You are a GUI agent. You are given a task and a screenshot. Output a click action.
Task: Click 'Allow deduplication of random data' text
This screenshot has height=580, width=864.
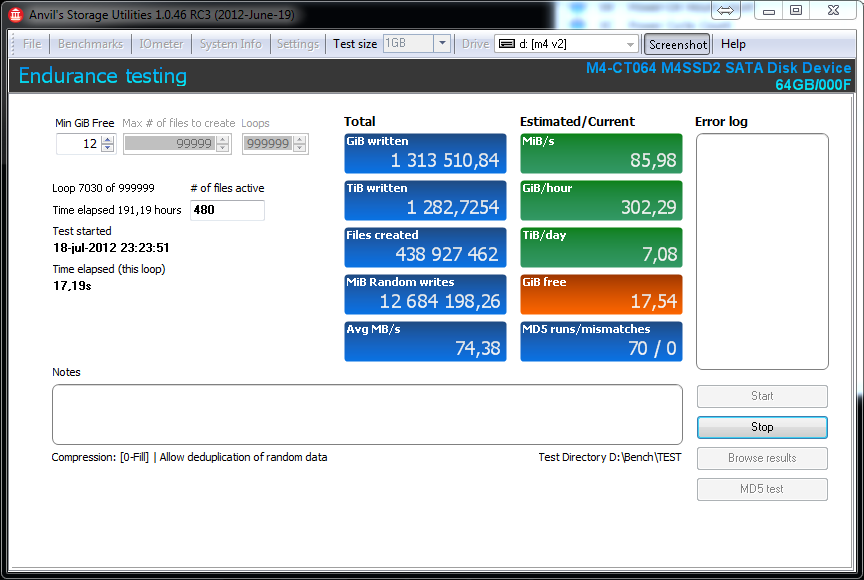pyautogui.click(x=243, y=457)
